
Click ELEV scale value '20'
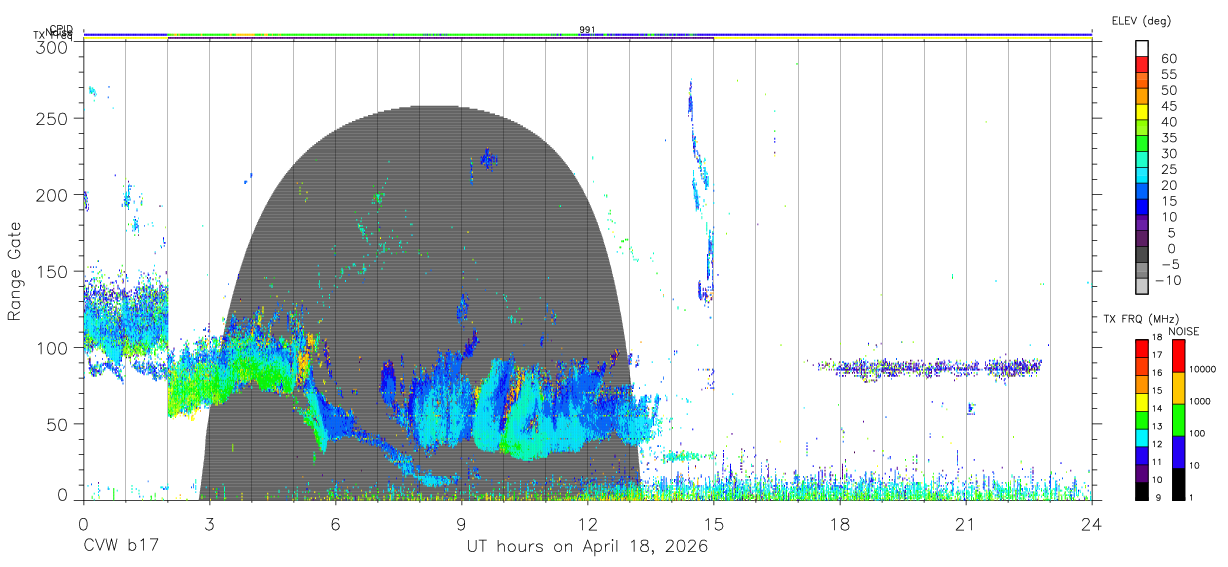point(1168,185)
